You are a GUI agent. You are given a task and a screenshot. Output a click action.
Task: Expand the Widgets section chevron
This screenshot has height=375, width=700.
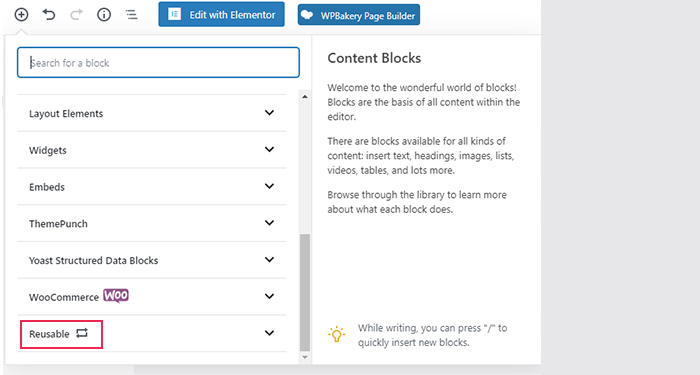coord(269,150)
